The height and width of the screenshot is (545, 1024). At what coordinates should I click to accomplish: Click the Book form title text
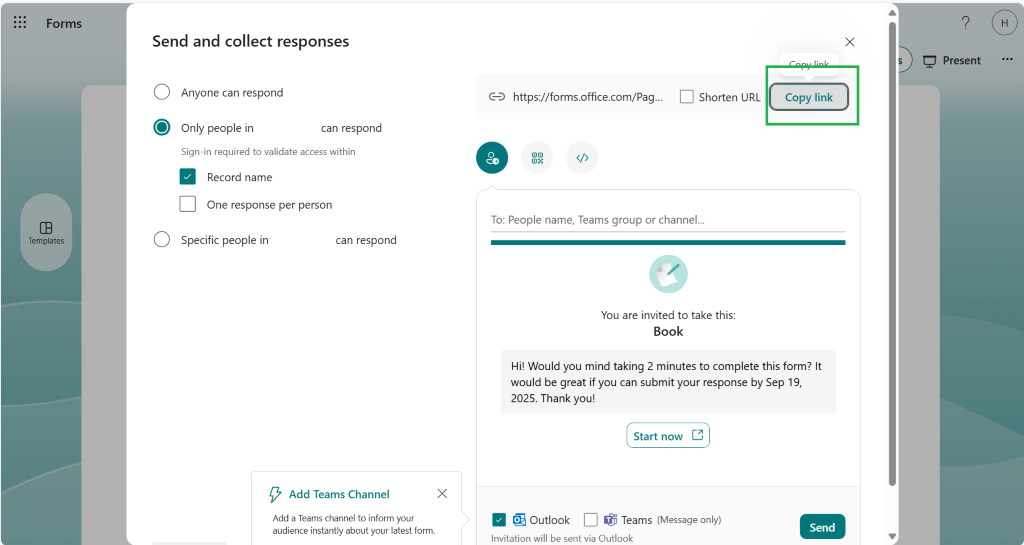click(x=668, y=332)
